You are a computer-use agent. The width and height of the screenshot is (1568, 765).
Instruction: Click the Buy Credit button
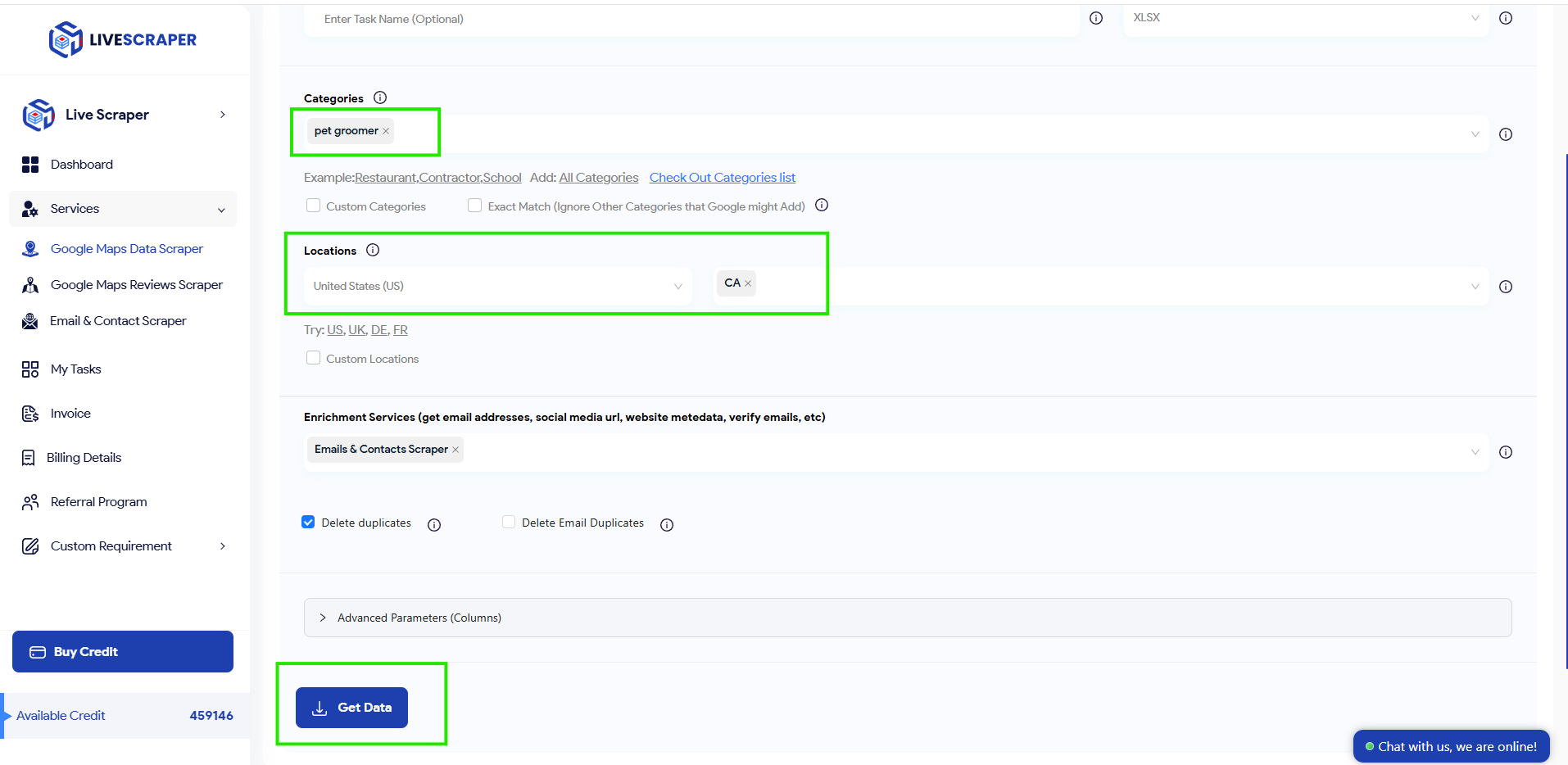(123, 652)
